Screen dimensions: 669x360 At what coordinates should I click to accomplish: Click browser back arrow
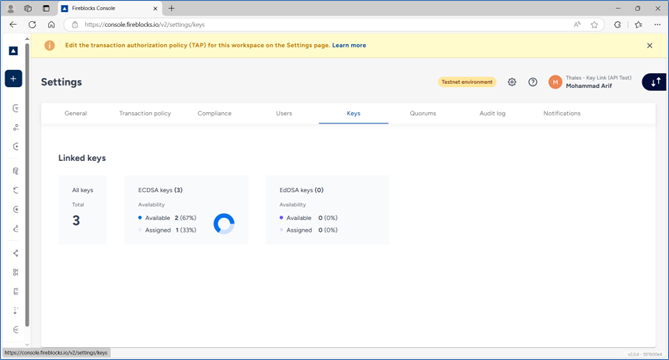point(13,25)
